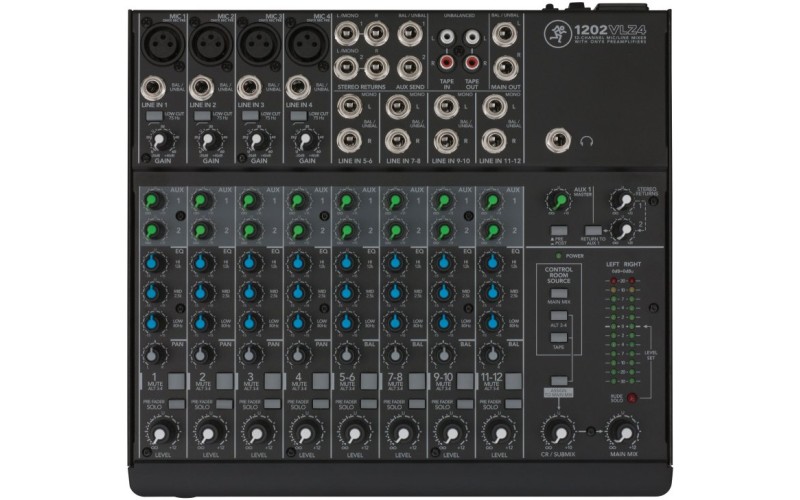Push the ASSIGN TO MAIN MIX button
Screen dimensions: 800x500
pos(559,381)
